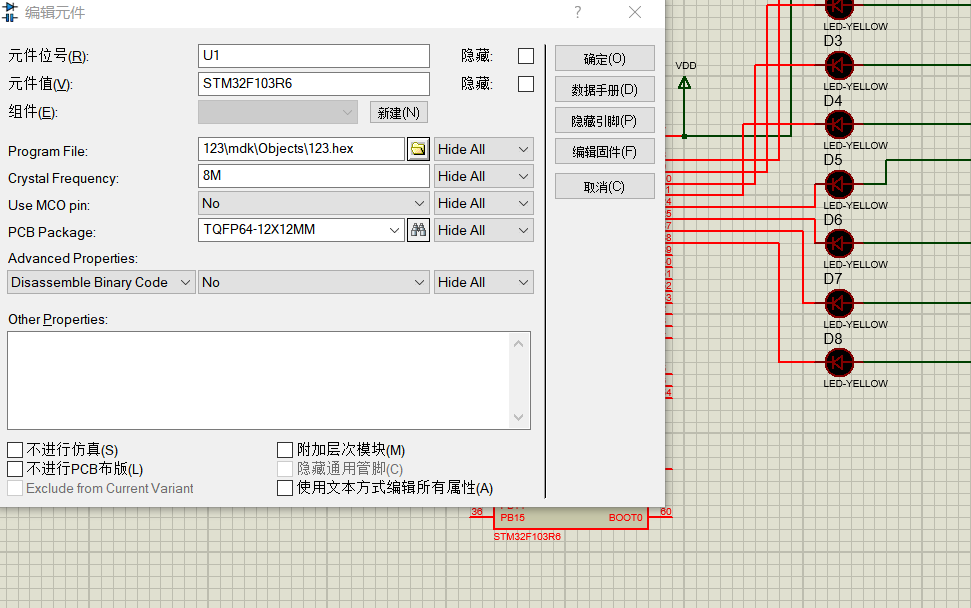Click the 隐藏引脚(P) hidden pins button
The height and width of the screenshot is (608, 971).
[x=604, y=121]
